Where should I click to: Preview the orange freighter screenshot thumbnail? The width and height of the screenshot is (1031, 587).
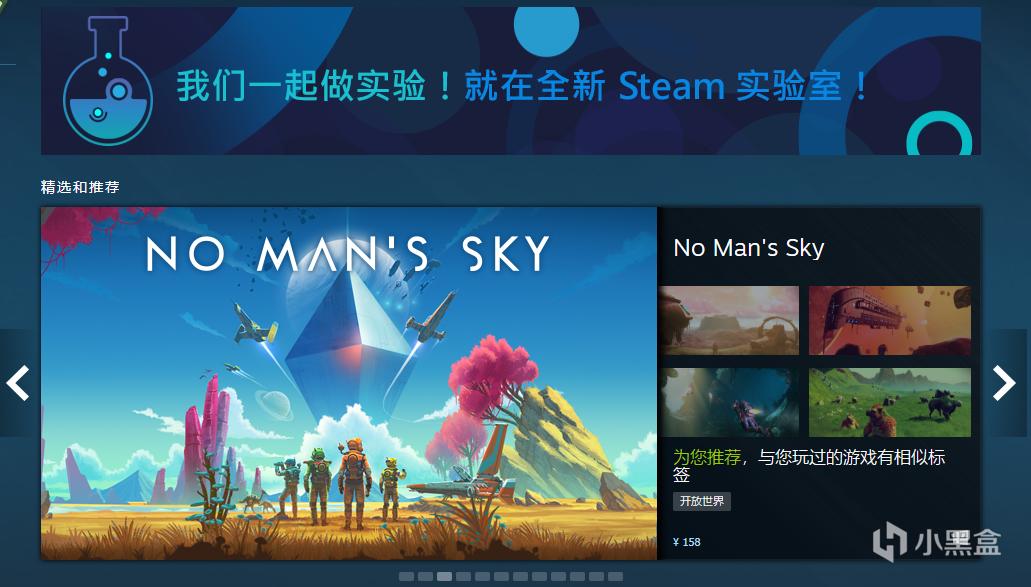890,320
